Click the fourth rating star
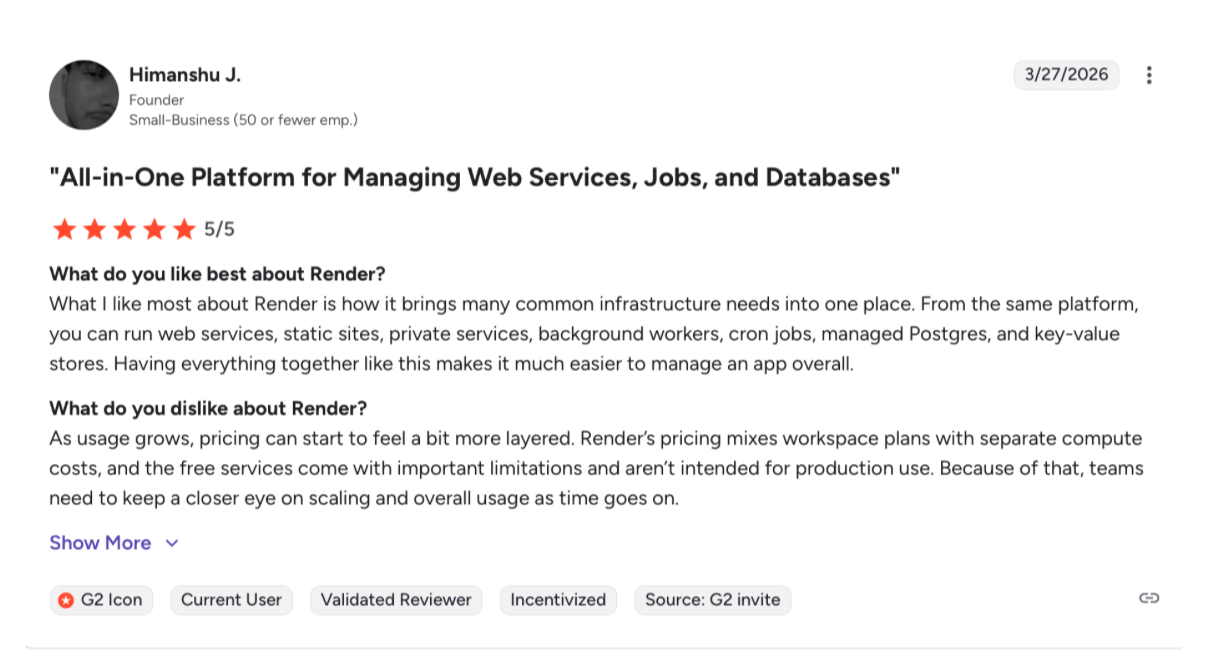Viewport: 1208px width, 650px height. [x=154, y=229]
